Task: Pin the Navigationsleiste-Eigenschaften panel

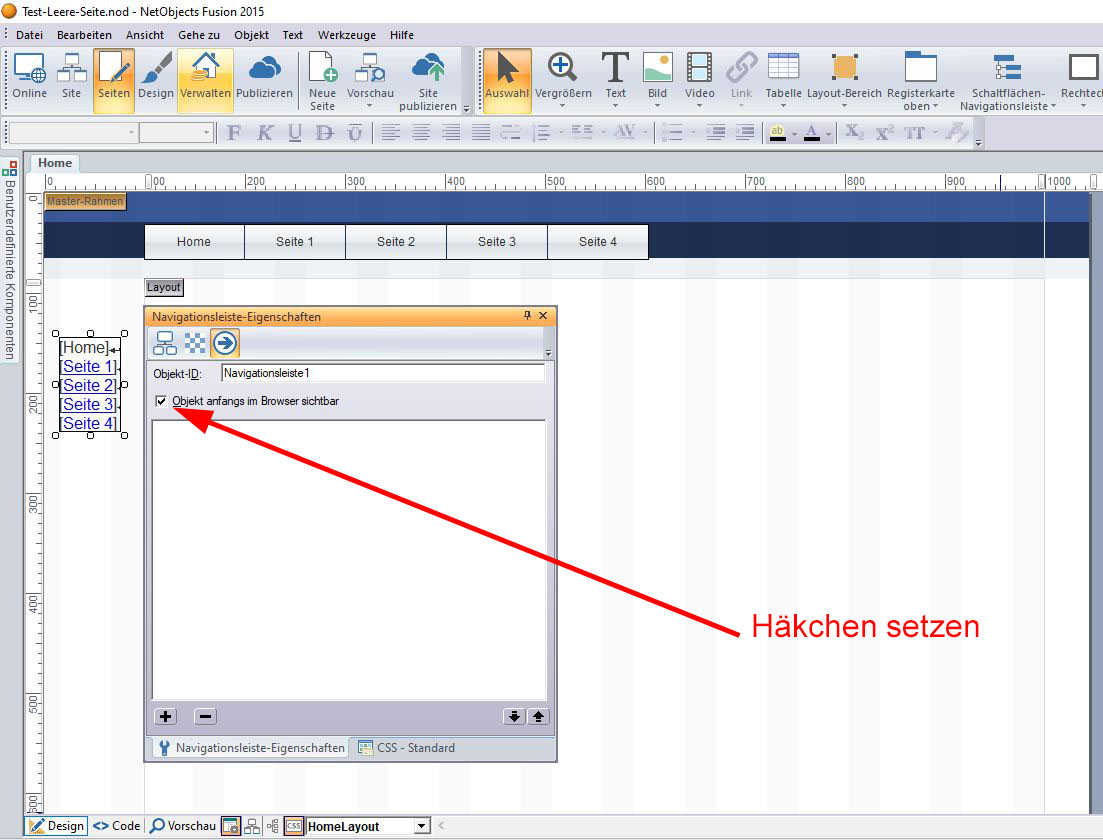Action: pos(527,316)
